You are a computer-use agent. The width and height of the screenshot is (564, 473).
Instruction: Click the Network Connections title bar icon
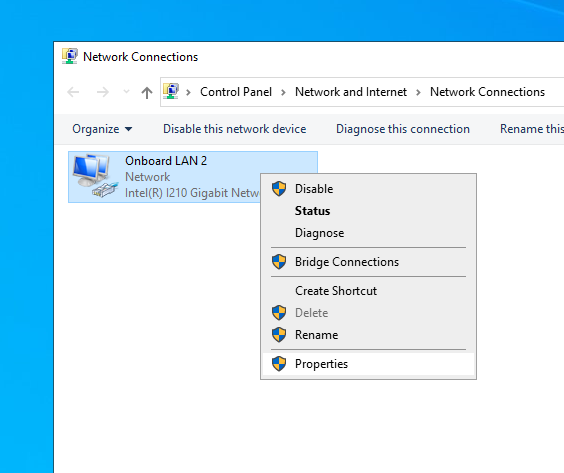pos(70,56)
